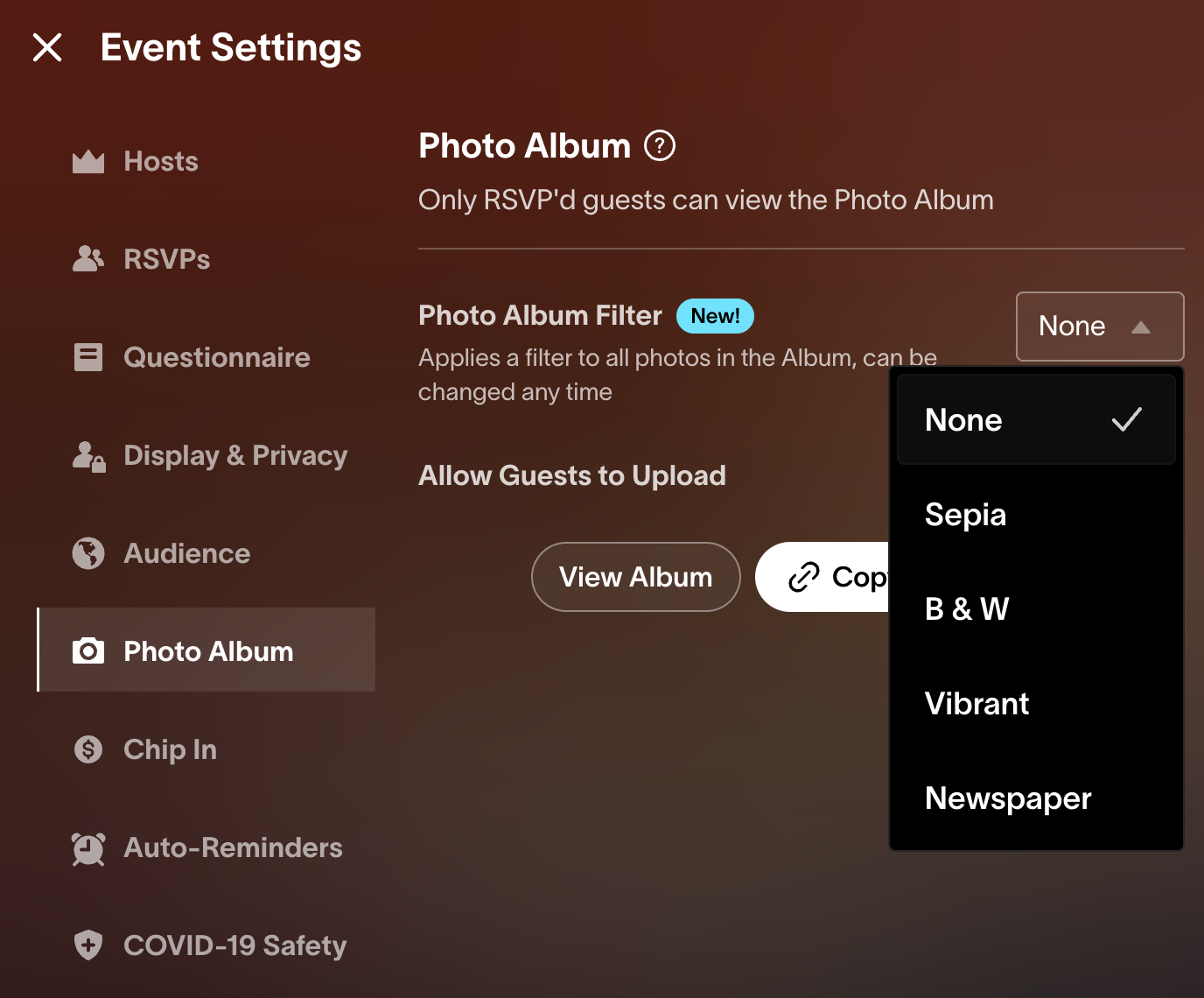Click the people icon beside RSVPs

88,258
